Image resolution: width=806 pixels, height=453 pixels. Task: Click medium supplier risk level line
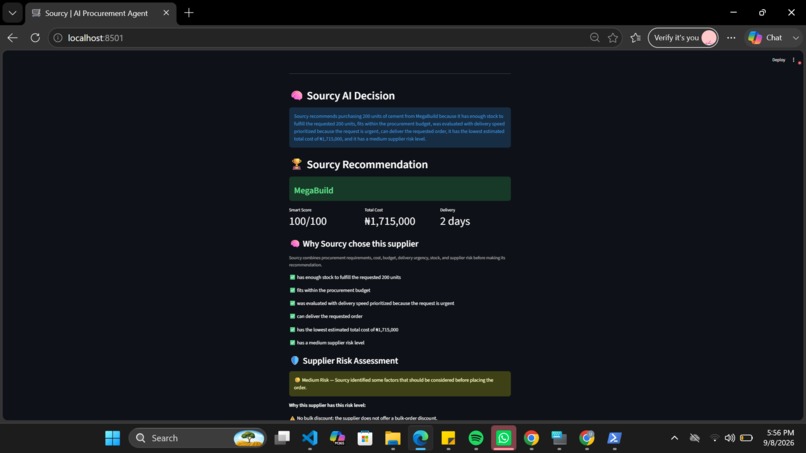tap(327, 342)
